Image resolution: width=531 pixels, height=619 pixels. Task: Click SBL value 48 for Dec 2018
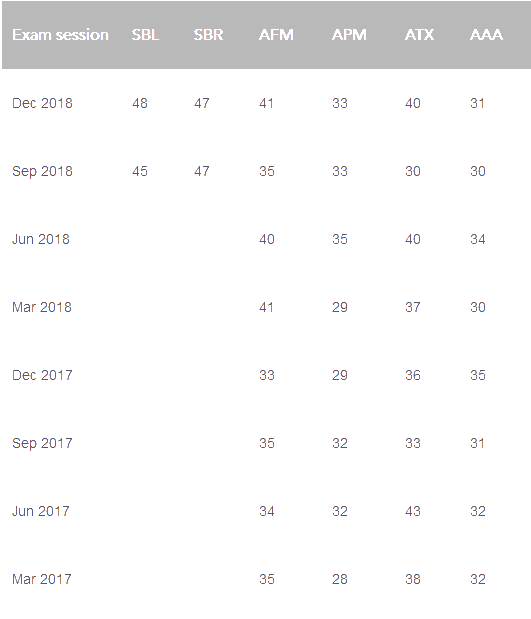pyautogui.click(x=140, y=103)
